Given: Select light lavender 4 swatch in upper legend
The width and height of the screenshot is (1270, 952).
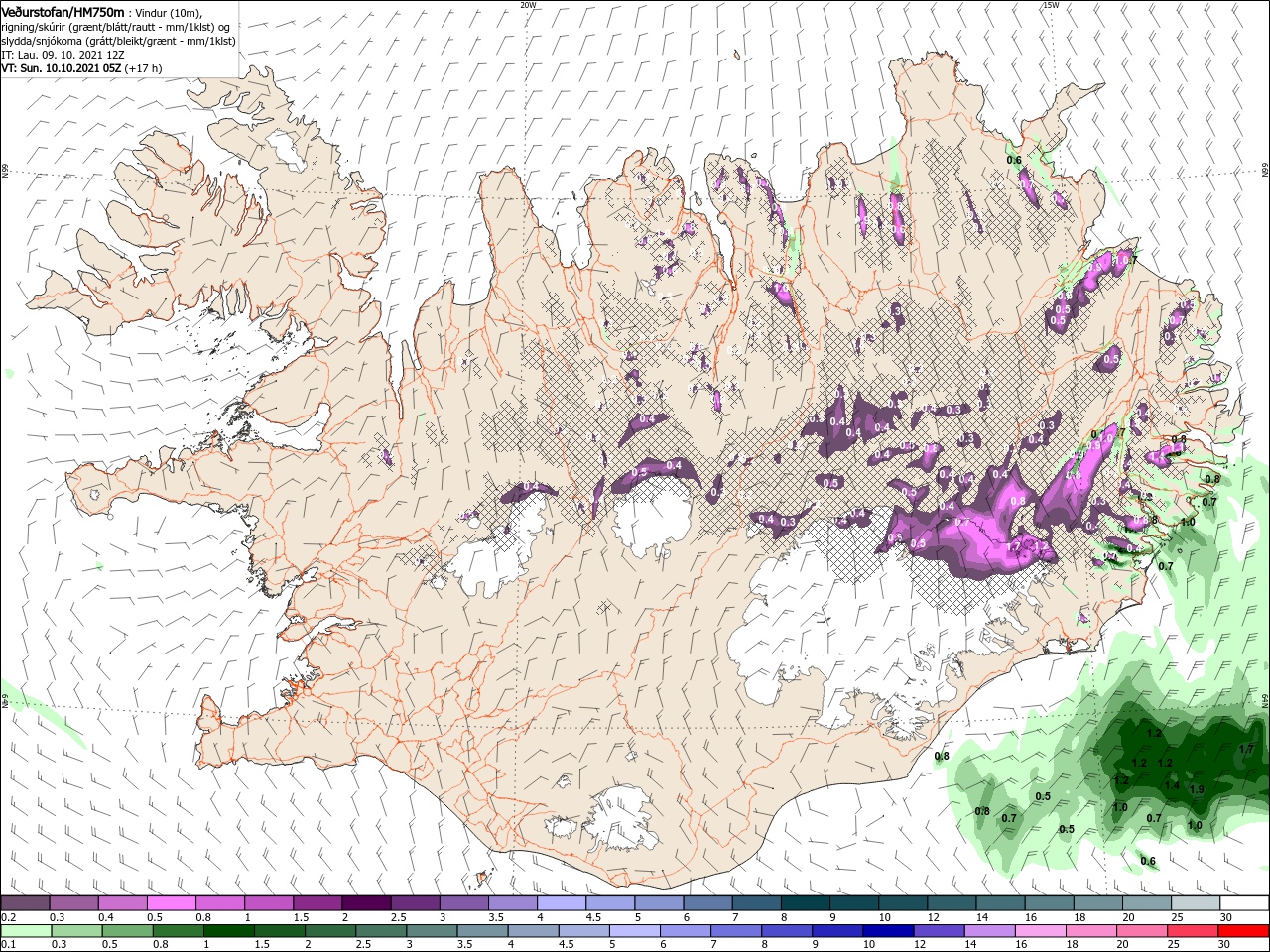Looking at the screenshot, I should tap(562, 903).
